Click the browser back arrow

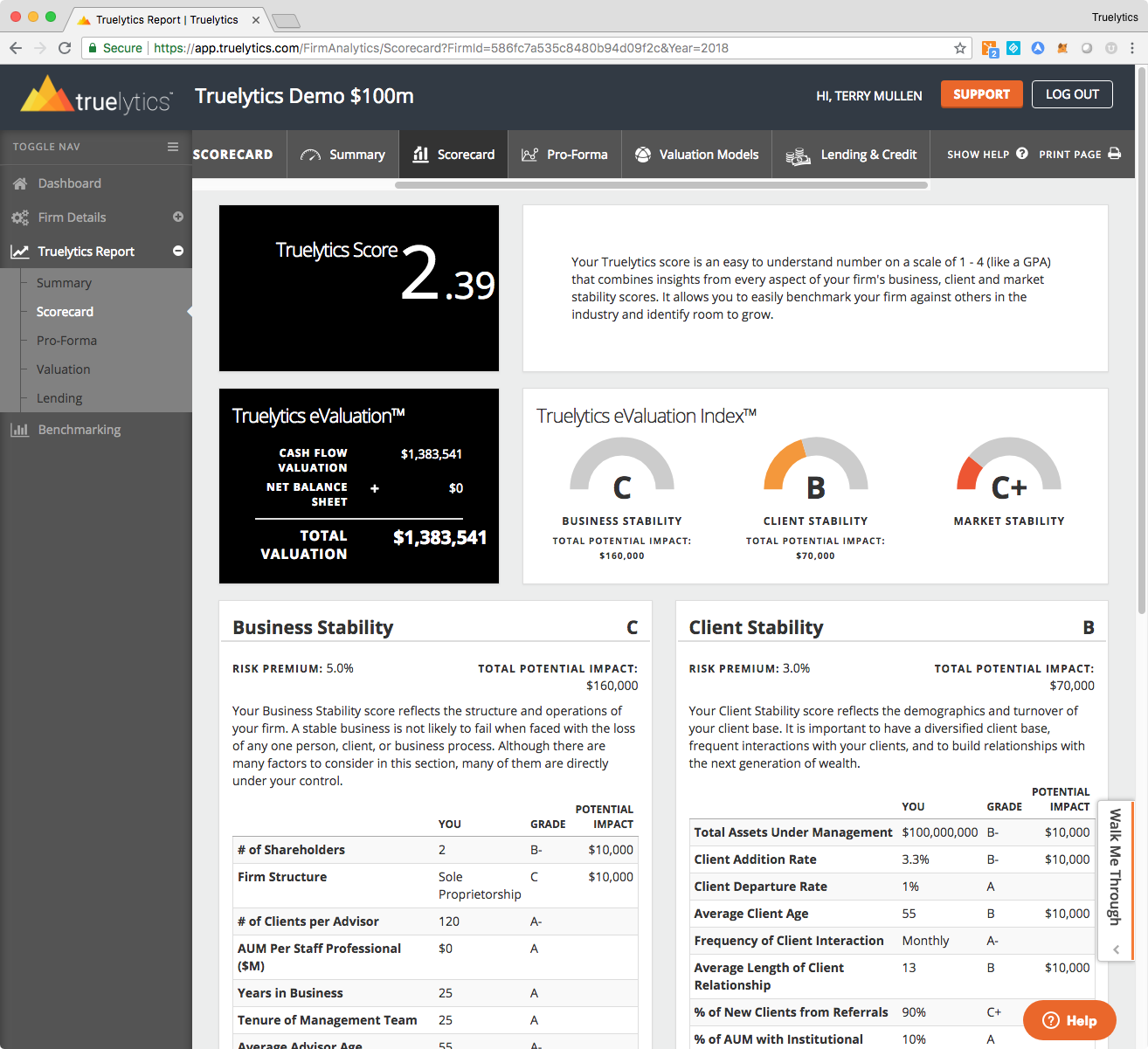[x=16, y=48]
